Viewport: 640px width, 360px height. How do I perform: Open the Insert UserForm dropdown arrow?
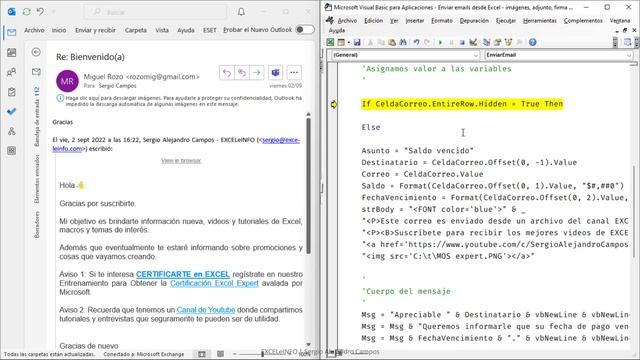click(x=348, y=42)
